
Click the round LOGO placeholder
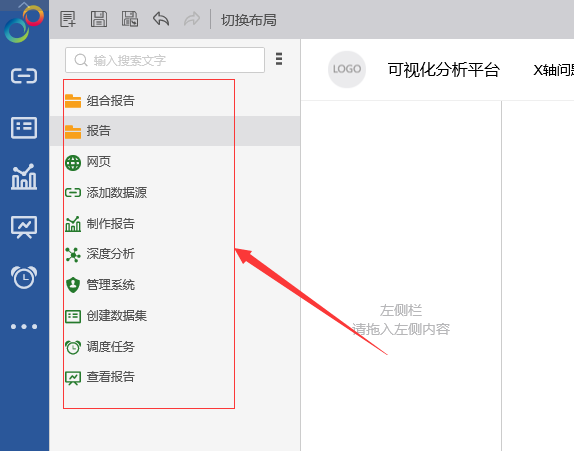coord(347,69)
